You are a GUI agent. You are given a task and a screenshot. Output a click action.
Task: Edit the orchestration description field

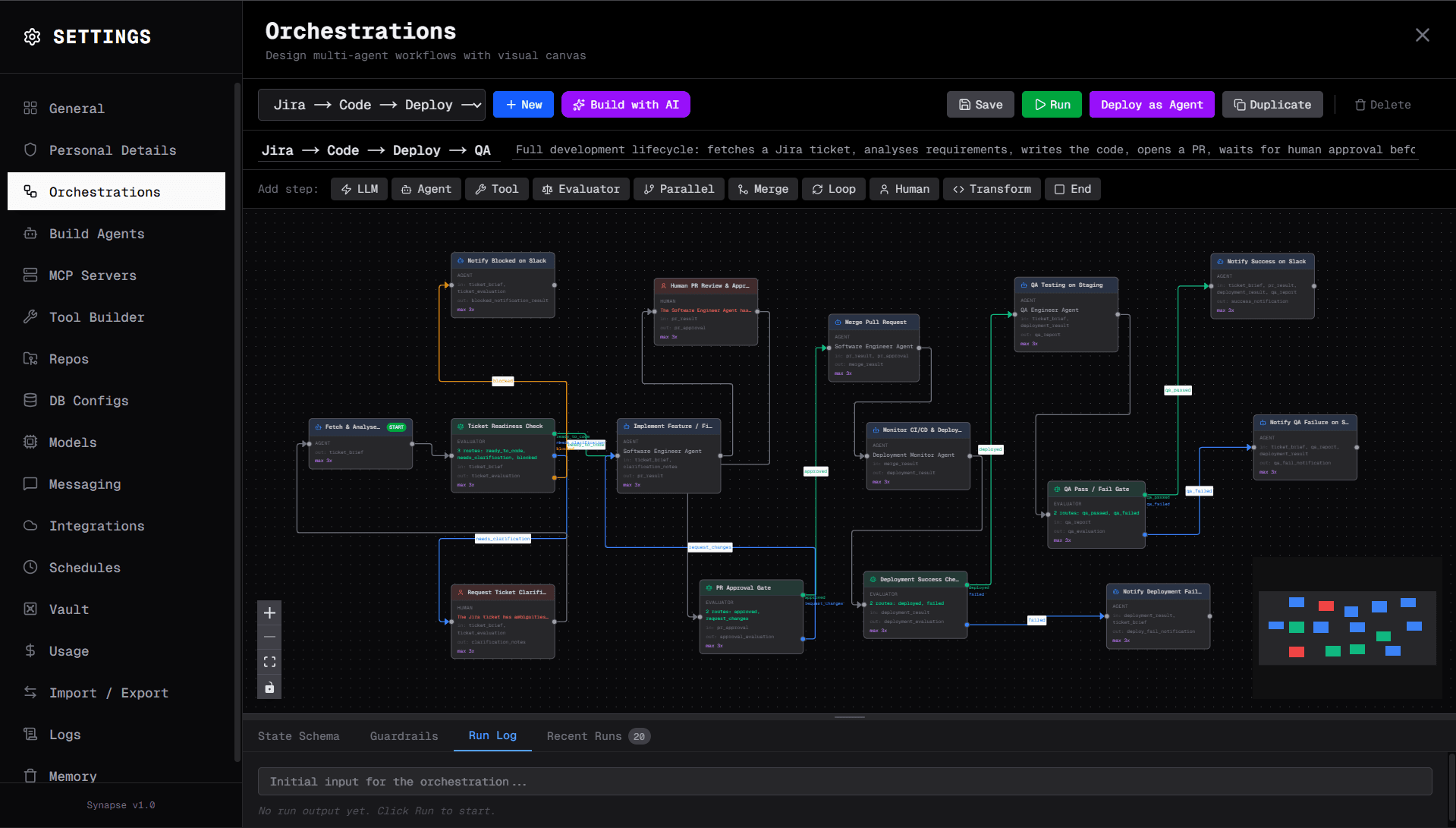(966, 150)
